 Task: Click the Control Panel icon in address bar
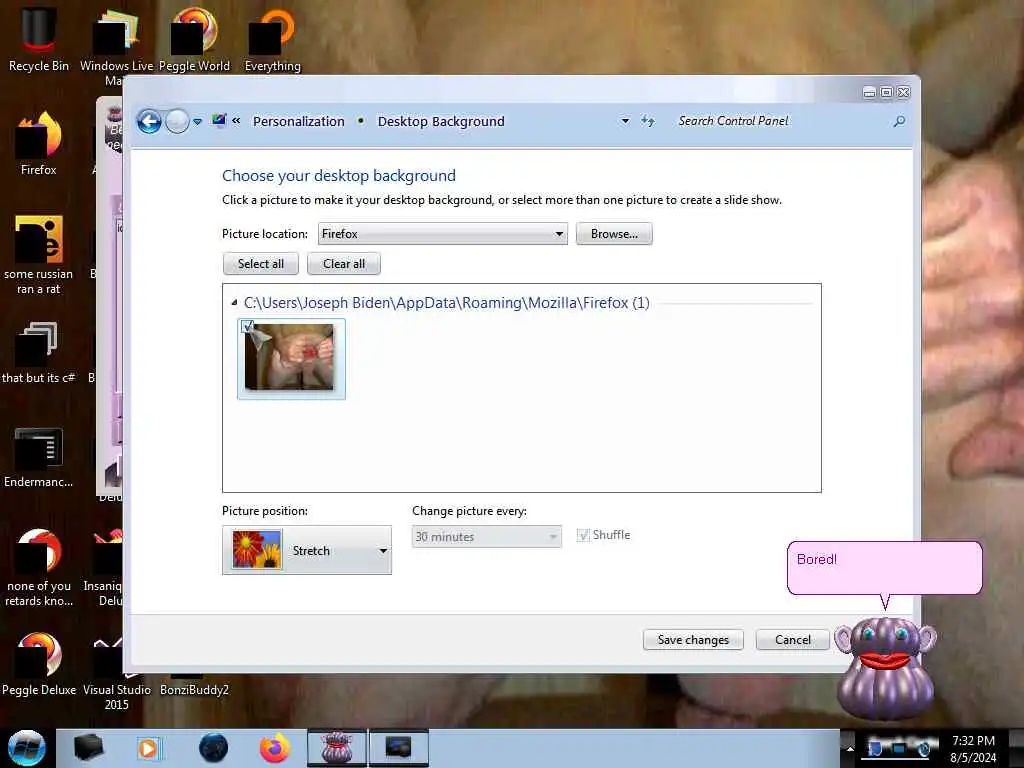[219, 121]
